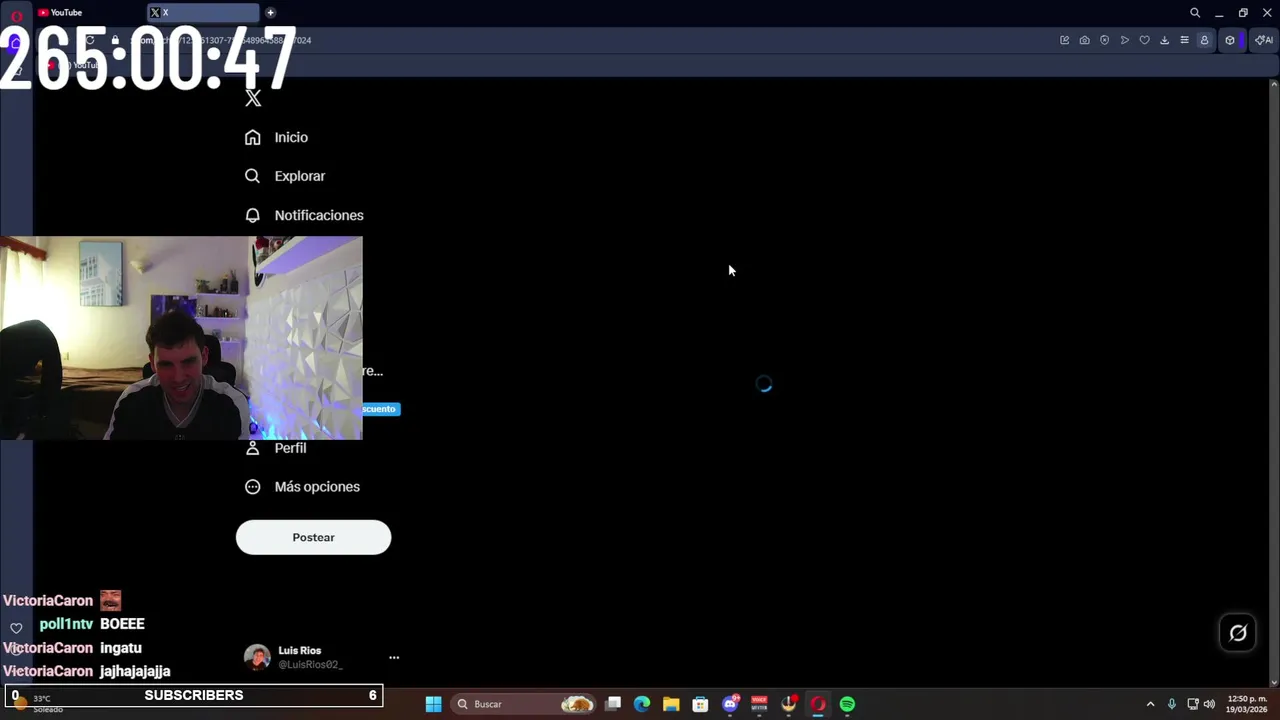Open File Explorer from taskbar
This screenshot has height=720, width=1280.
(x=671, y=704)
